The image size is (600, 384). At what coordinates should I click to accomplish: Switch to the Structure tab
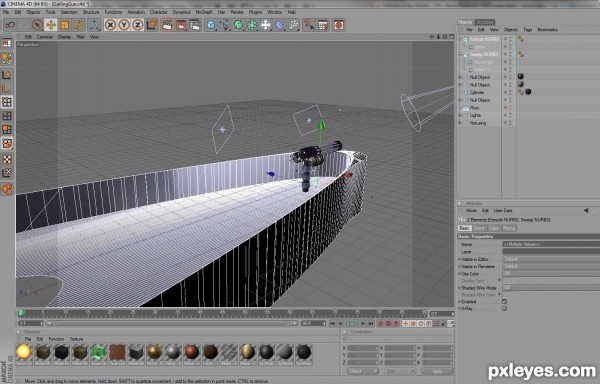point(485,22)
